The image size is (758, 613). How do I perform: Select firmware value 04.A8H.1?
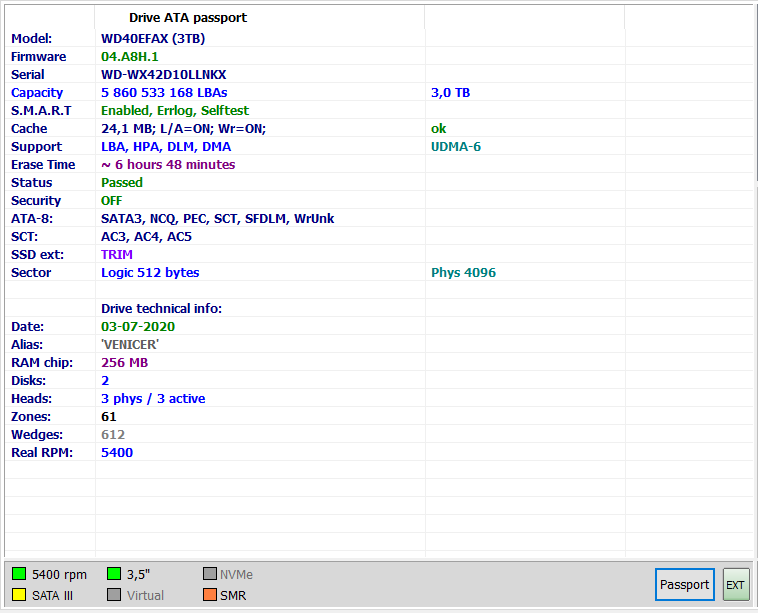130,57
